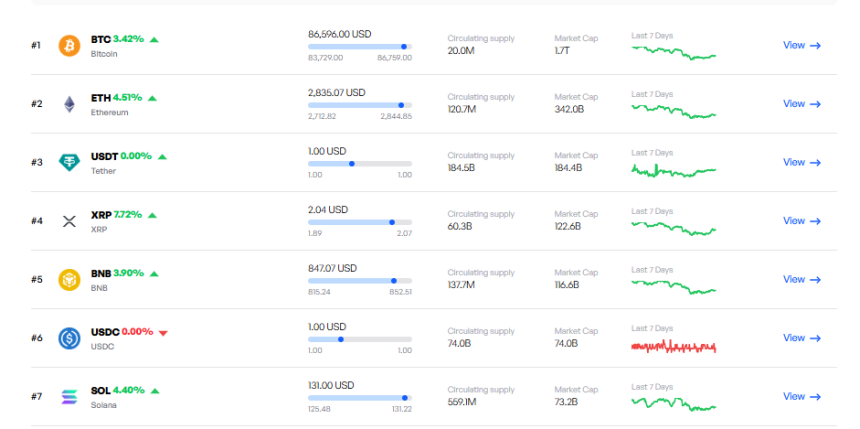Select the ETH ticker name
This screenshot has height=429, width=860.
100,98
